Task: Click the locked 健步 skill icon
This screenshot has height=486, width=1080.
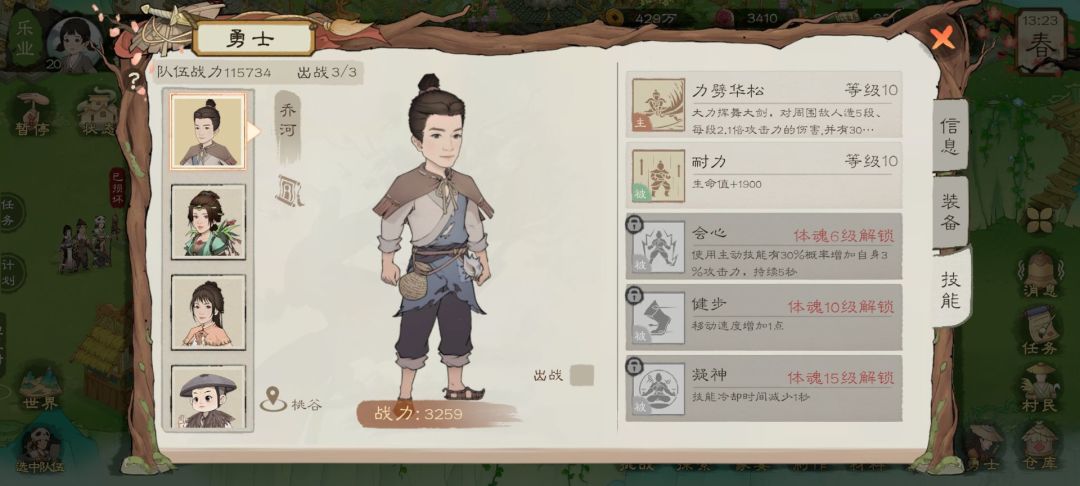Action: pos(658,318)
